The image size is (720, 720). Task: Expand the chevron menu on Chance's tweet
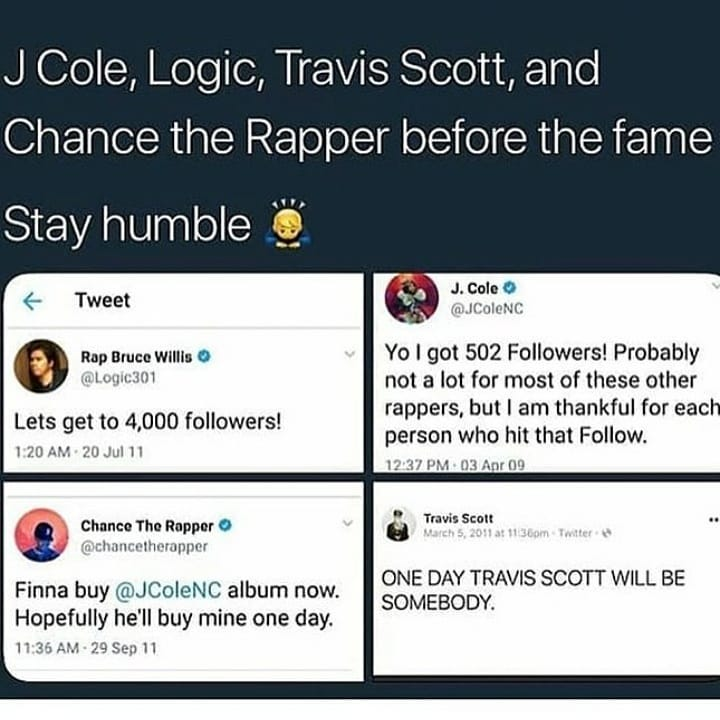[x=349, y=523]
